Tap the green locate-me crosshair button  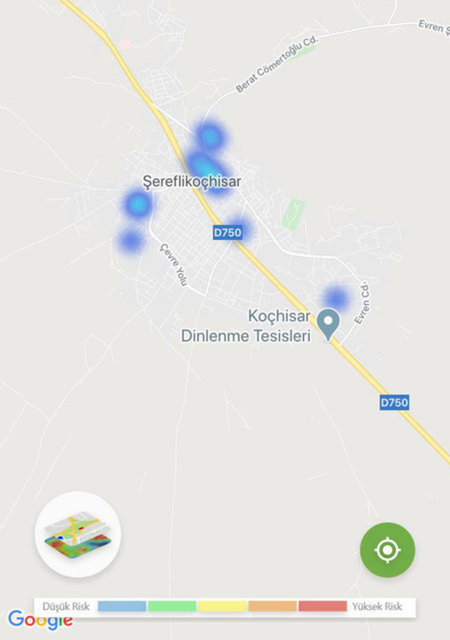[x=387, y=550]
